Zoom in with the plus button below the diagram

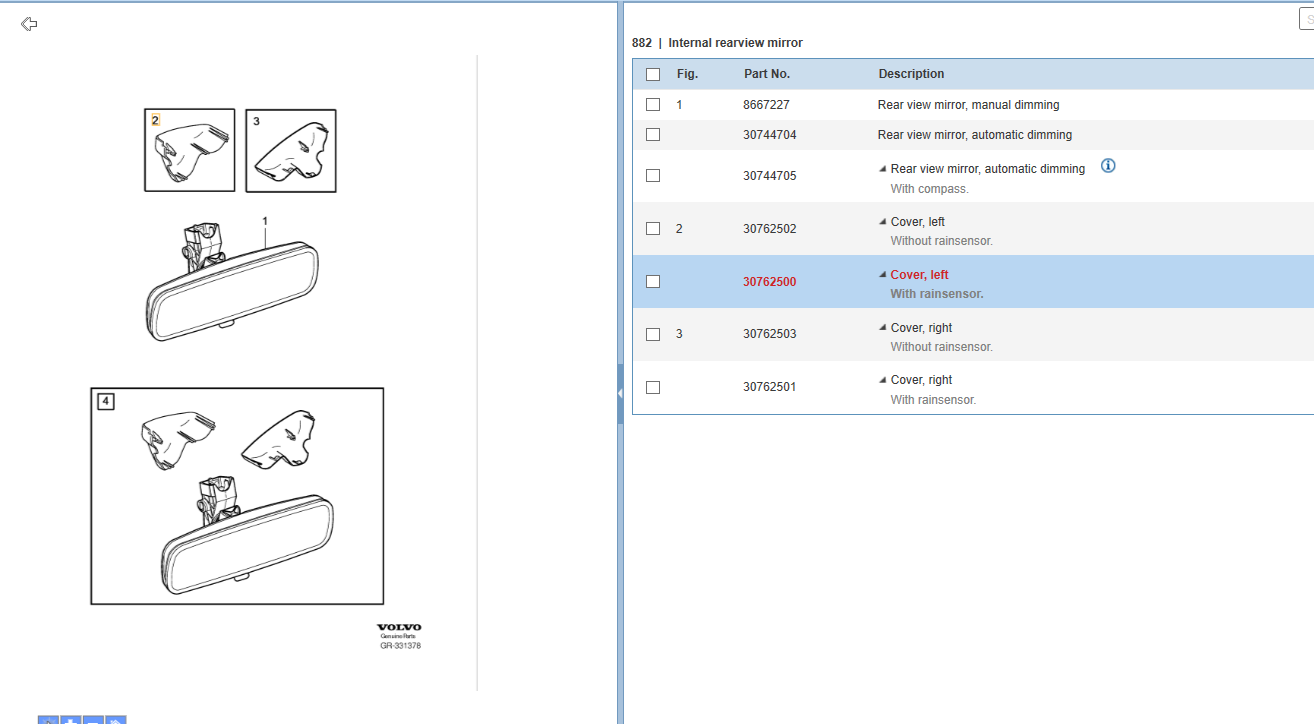pos(71,720)
